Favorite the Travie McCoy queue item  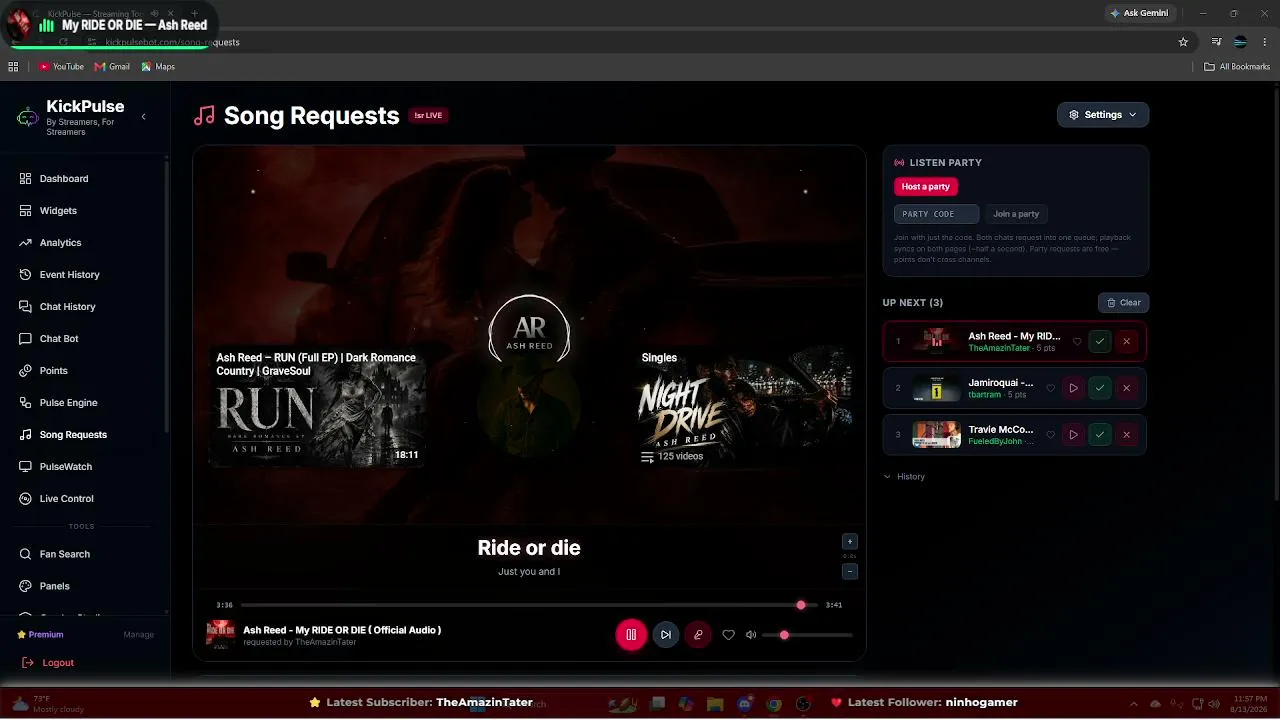pyautogui.click(x=1050, y=435)
